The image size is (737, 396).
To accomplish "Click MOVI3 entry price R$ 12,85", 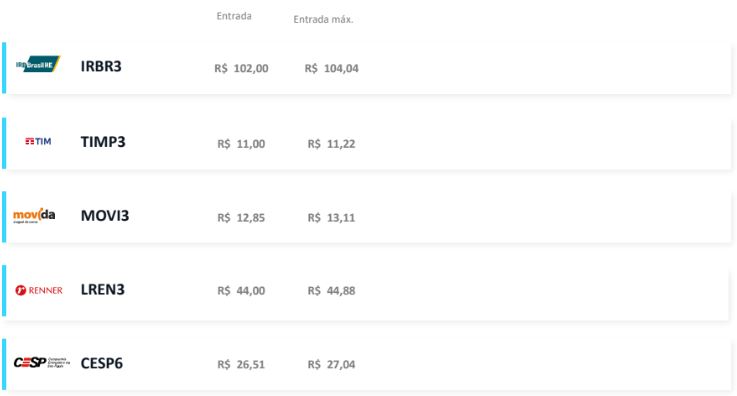I will click(x=241, y=217).
